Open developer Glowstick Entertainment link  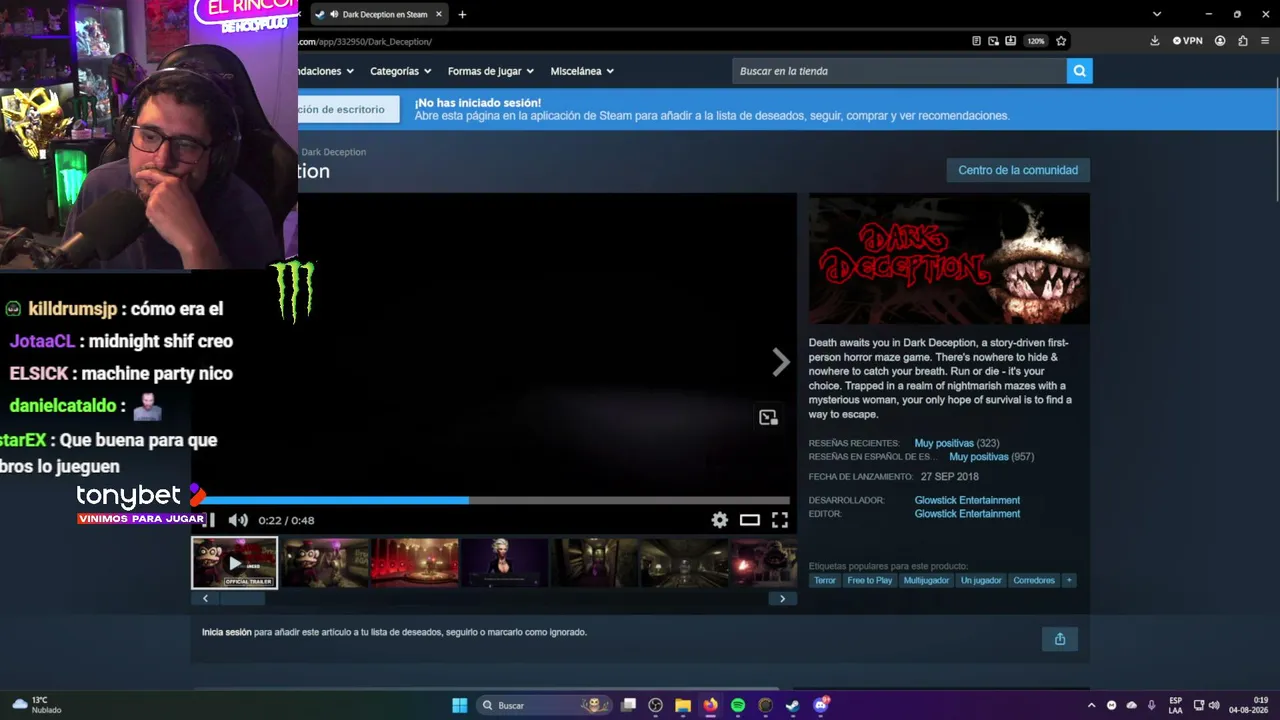pyautogui.click(x=967, y=500)
